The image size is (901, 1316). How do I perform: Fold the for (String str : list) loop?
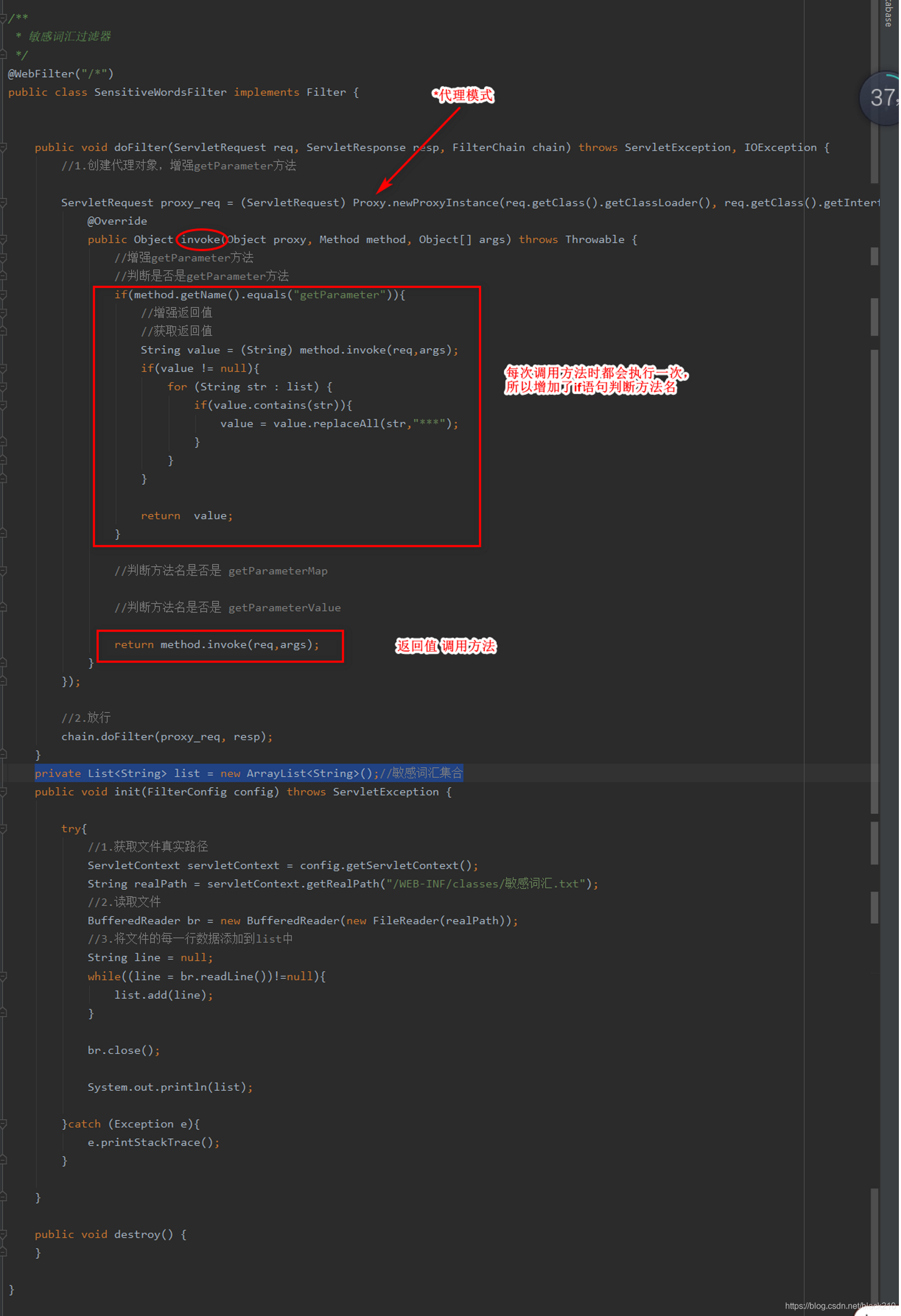coord(3,387)
